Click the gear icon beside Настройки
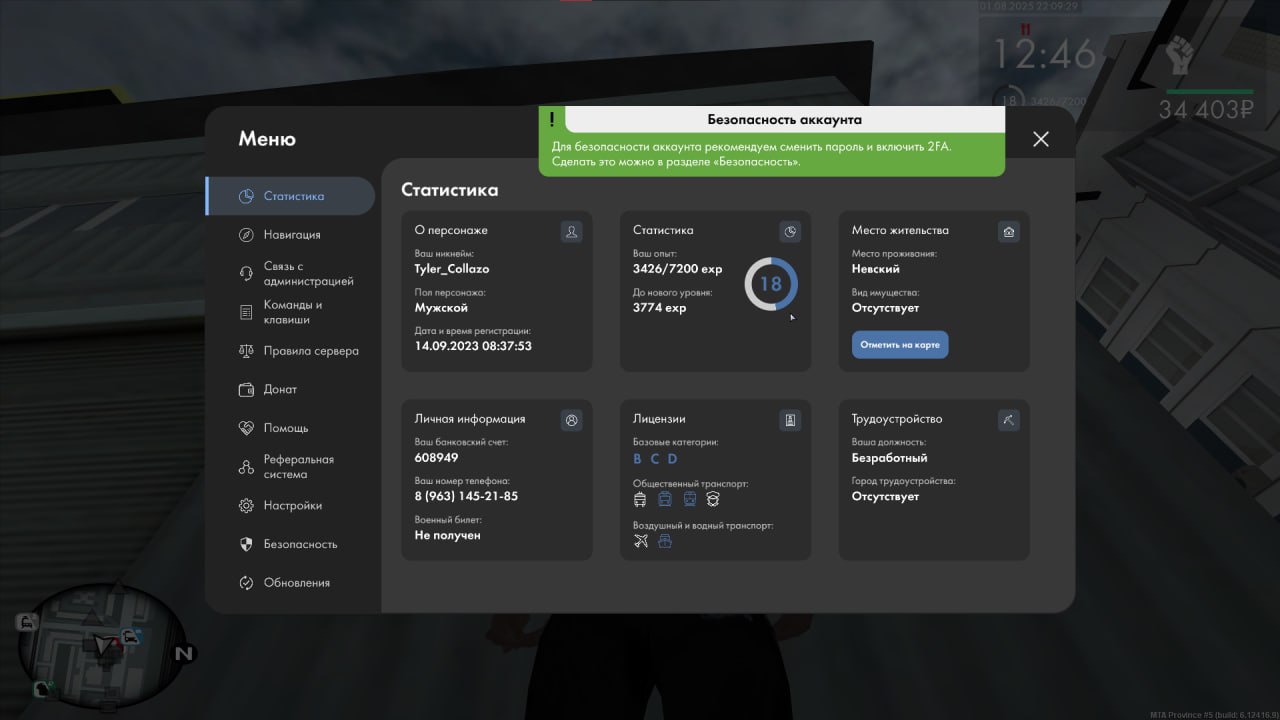 pos(246,506)
